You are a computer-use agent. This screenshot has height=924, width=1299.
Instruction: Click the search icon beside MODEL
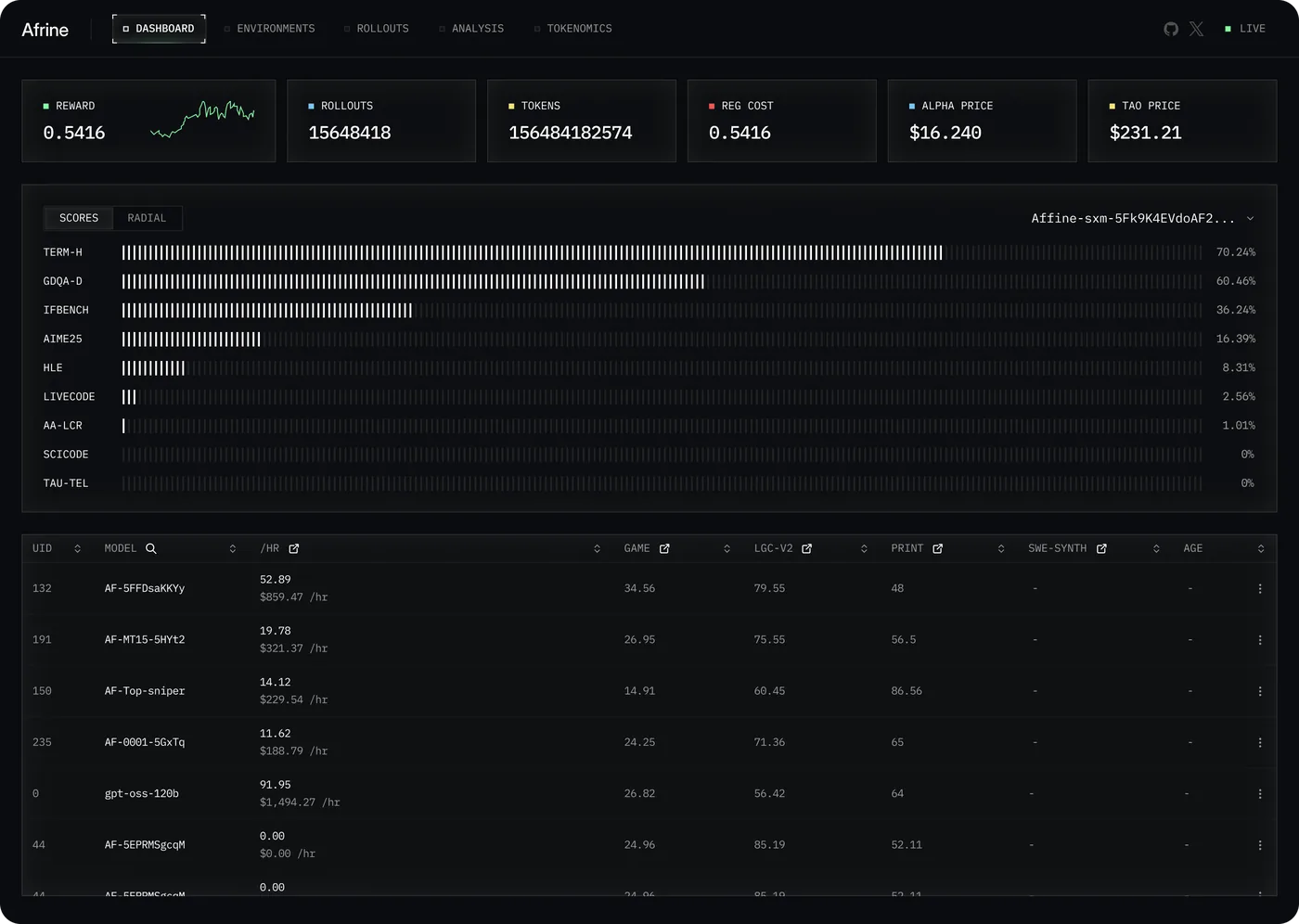click(151, 549)
